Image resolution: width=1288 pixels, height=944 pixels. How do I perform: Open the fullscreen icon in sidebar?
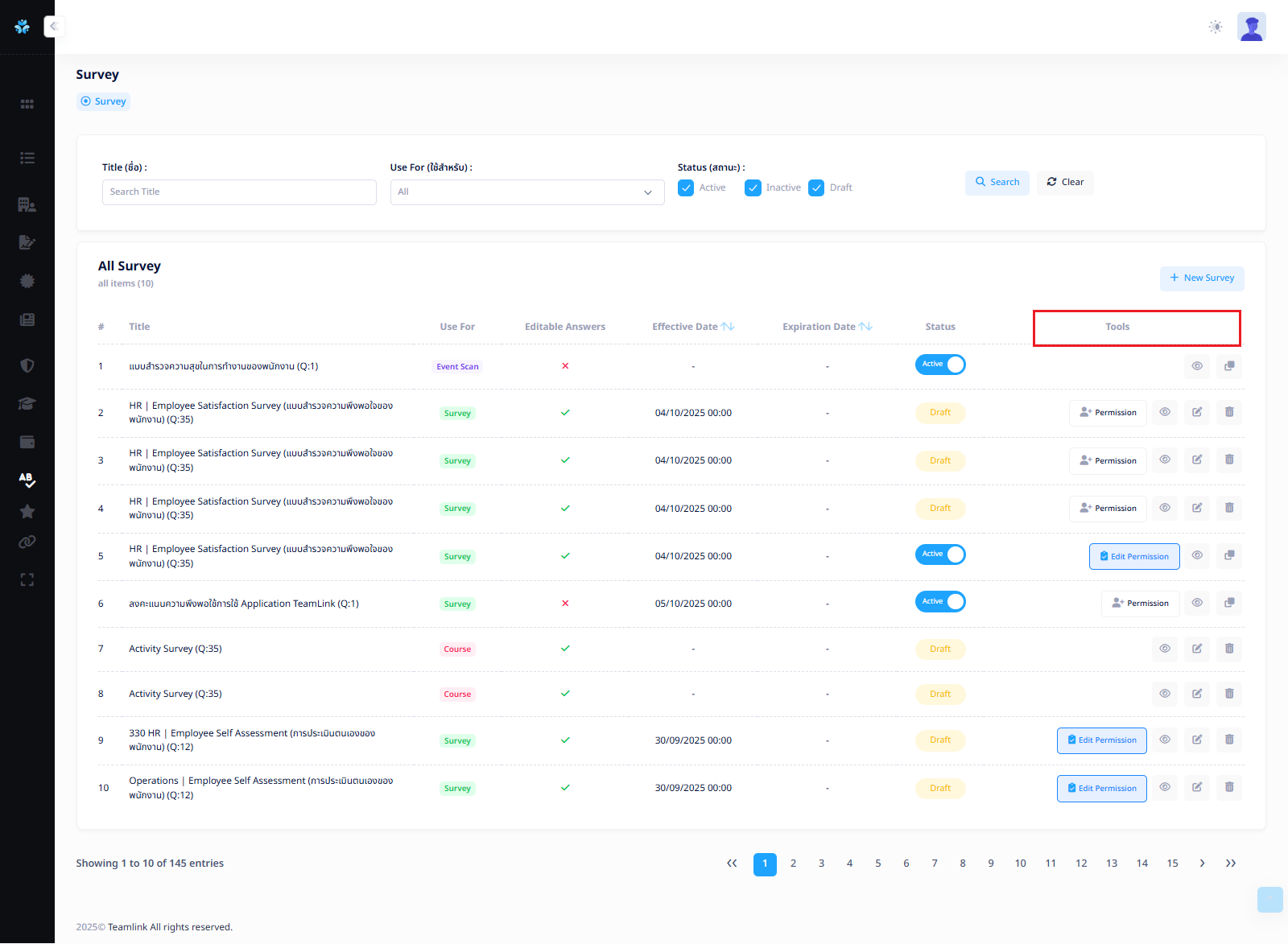(x=27, y=580)
